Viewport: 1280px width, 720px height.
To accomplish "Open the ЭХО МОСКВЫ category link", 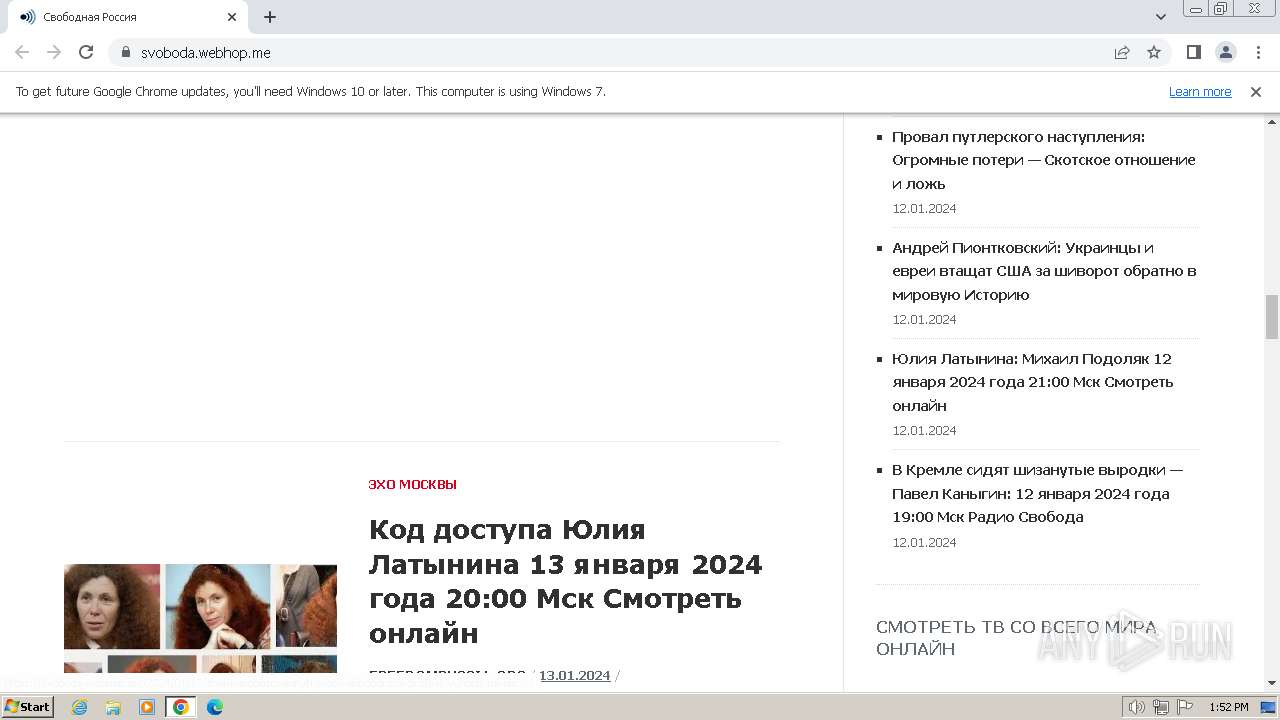I will (412, 484).
